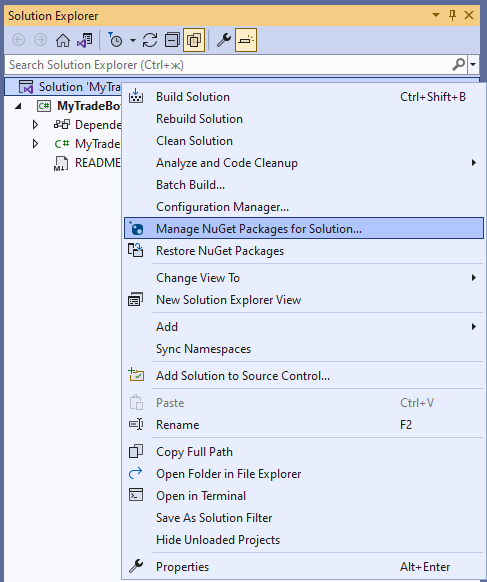This screenshot has width=487, height=582.
Task: Collapse the MyTradeBot project node
Action: coord(18,106)
